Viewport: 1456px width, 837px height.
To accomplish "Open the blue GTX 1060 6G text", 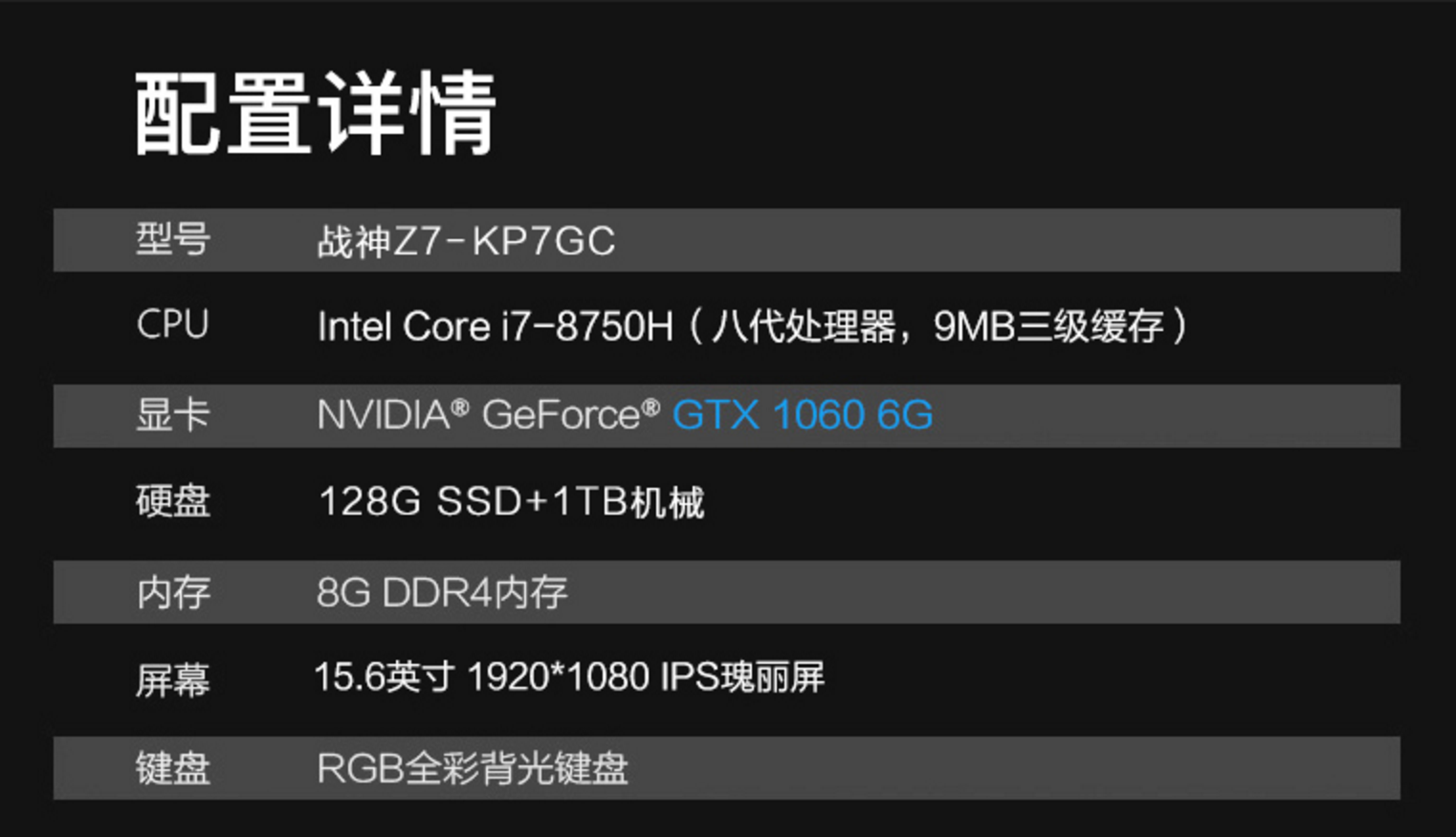I will (x=802, y=415).
